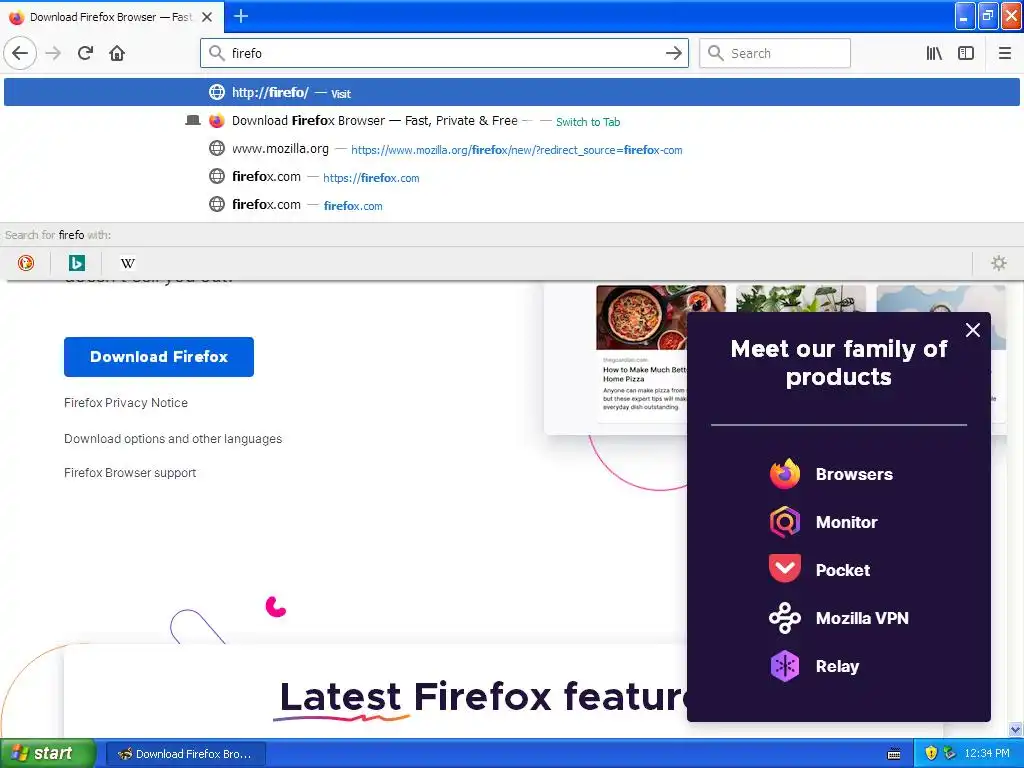Open the Library icon in toolbar
Image resolution: width=1024 pixels, height=768 pixels.
point(934,53)
